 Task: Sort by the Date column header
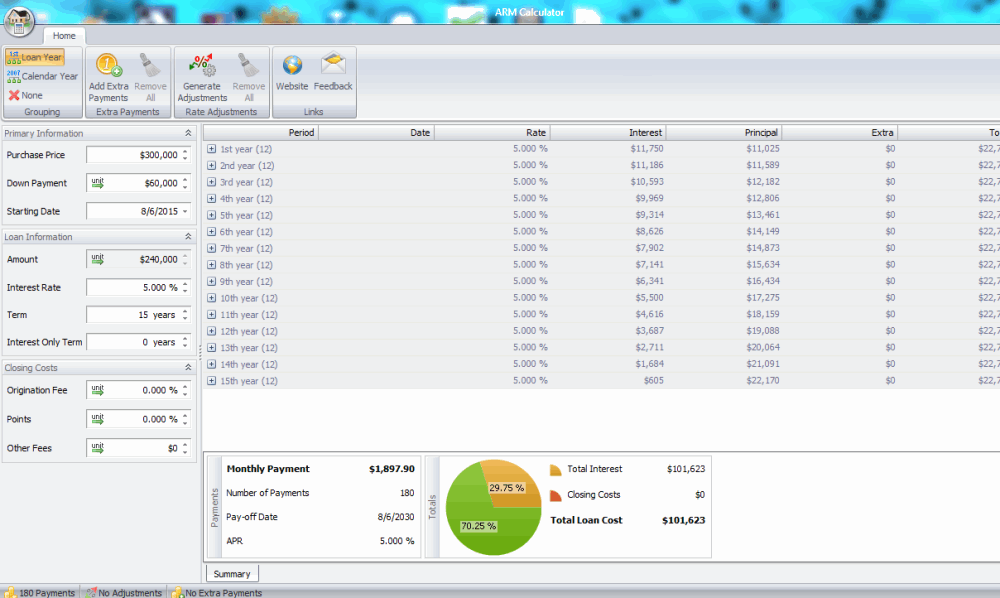[x=376, y=133]
